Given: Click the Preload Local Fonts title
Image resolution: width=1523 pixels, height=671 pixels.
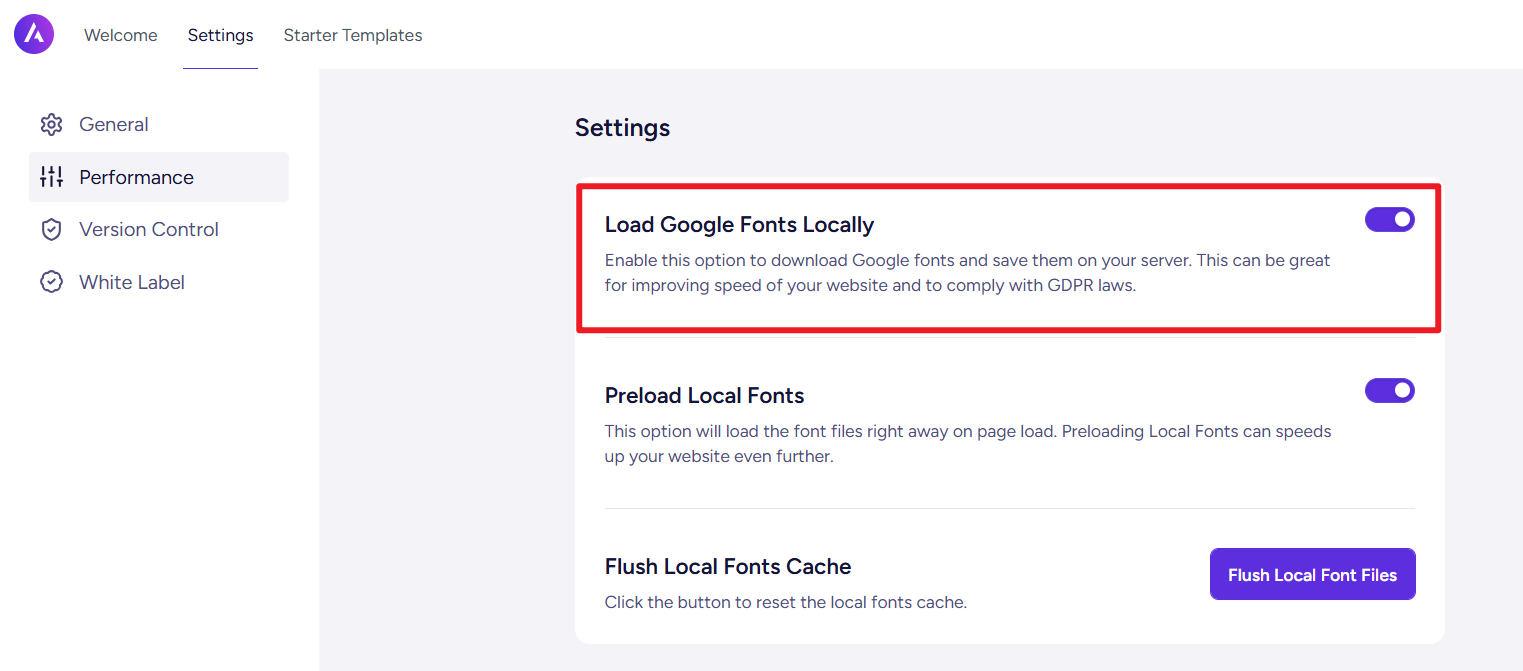Looking at the screenshot, I should (x=705, y=396).
